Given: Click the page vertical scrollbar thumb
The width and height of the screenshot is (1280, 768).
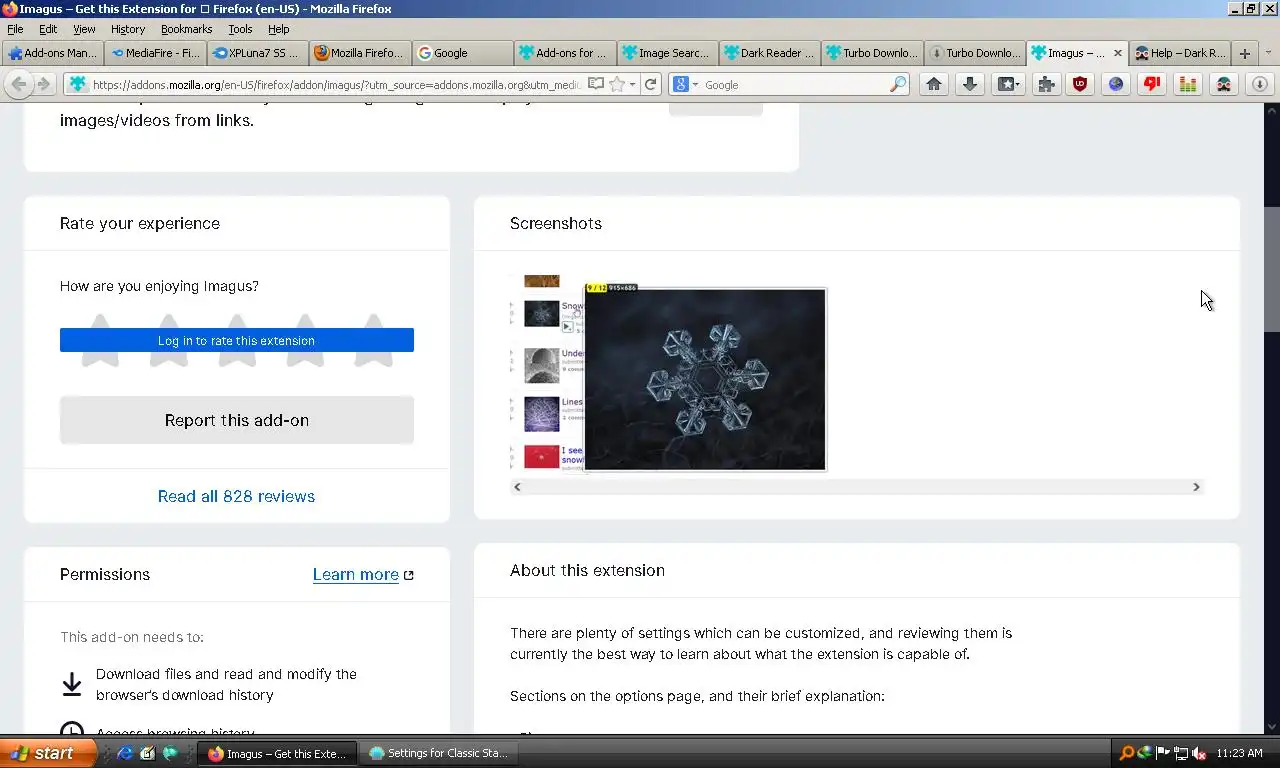Looking at the screenshot, I should [1271, 268].
